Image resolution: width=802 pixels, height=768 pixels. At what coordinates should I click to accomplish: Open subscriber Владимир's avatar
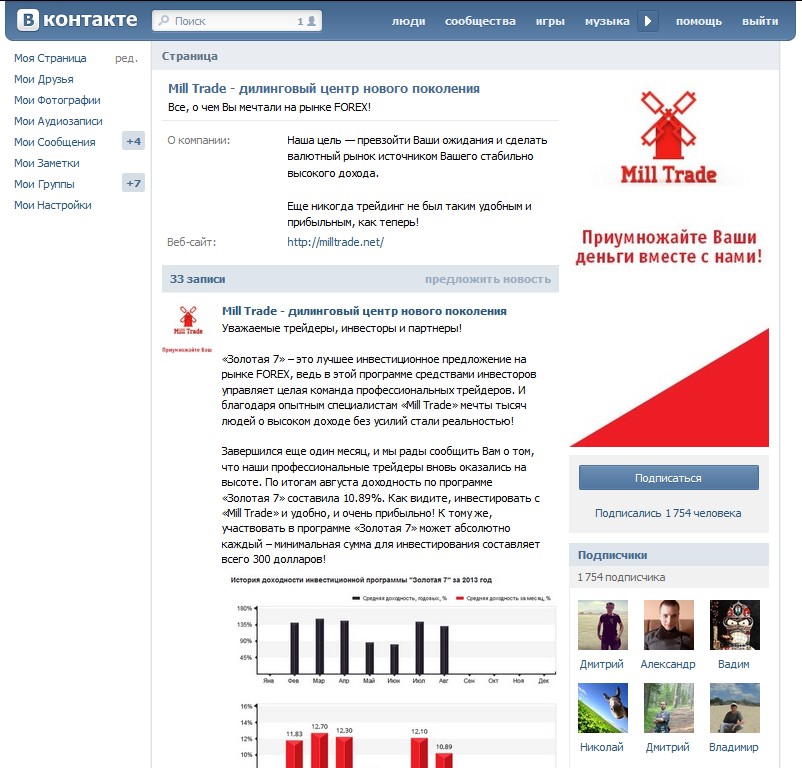[x=734, y=708]
